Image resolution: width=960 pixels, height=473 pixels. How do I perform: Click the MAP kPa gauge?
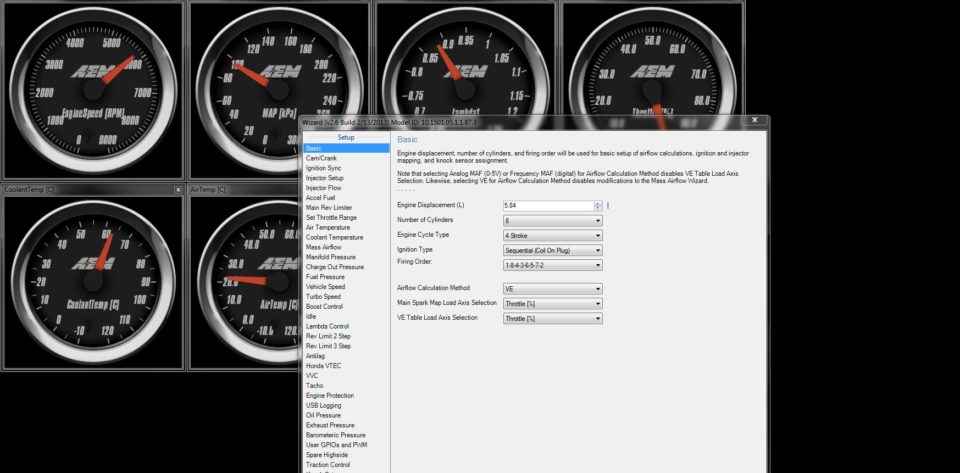click(279, 90)
